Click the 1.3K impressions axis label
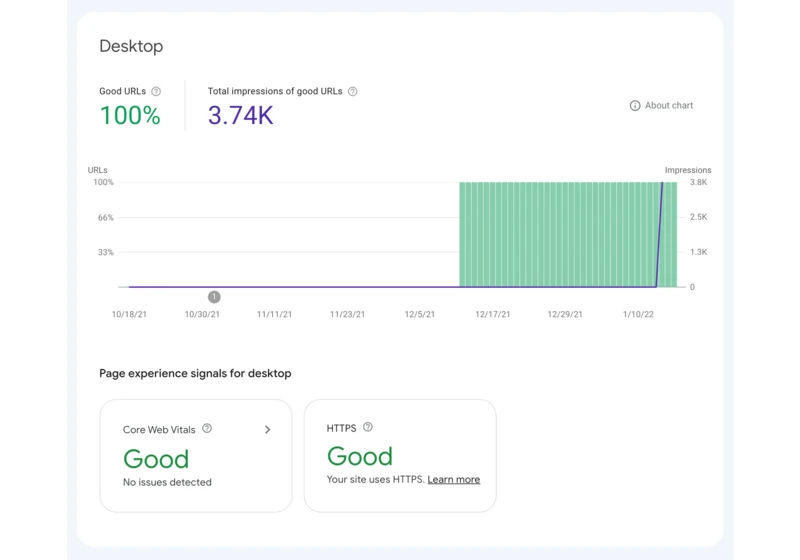Viewport: 800px width, 560px height. click(x=698, y=252)
